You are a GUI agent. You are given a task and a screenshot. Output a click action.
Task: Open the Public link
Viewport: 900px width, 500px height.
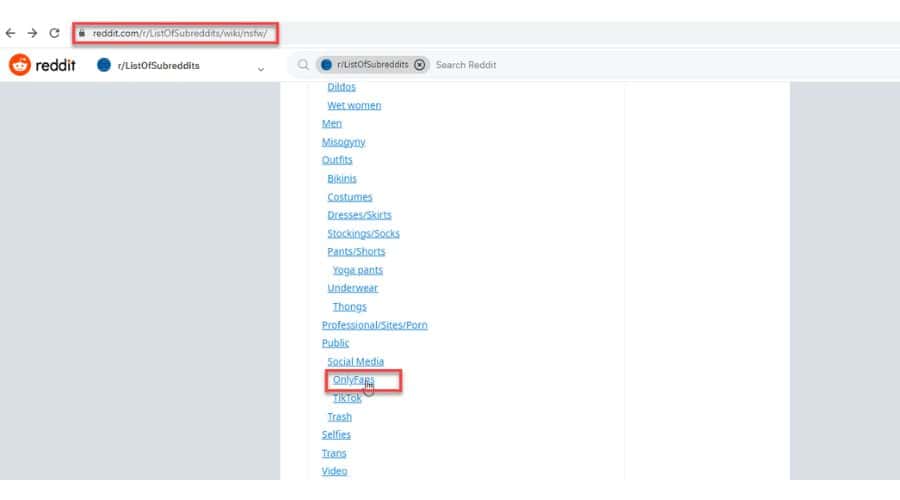click(335, 343)
